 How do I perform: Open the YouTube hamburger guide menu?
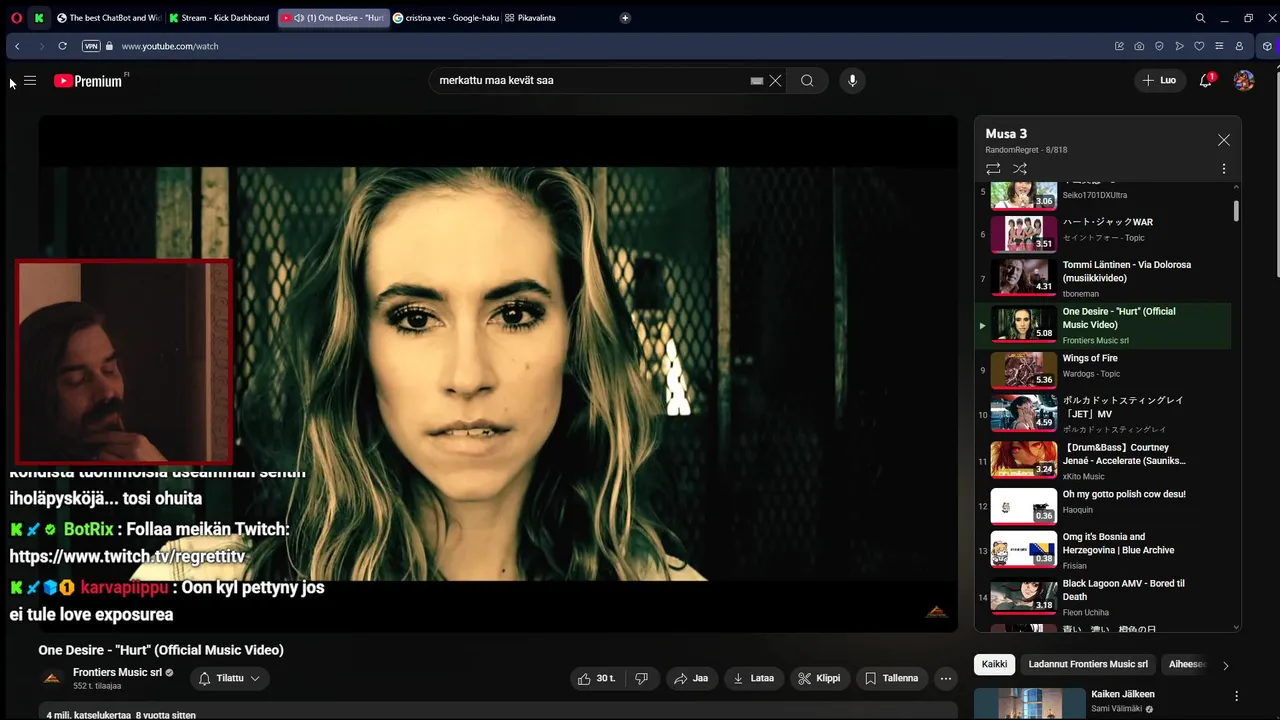click(x=30, y=81)
